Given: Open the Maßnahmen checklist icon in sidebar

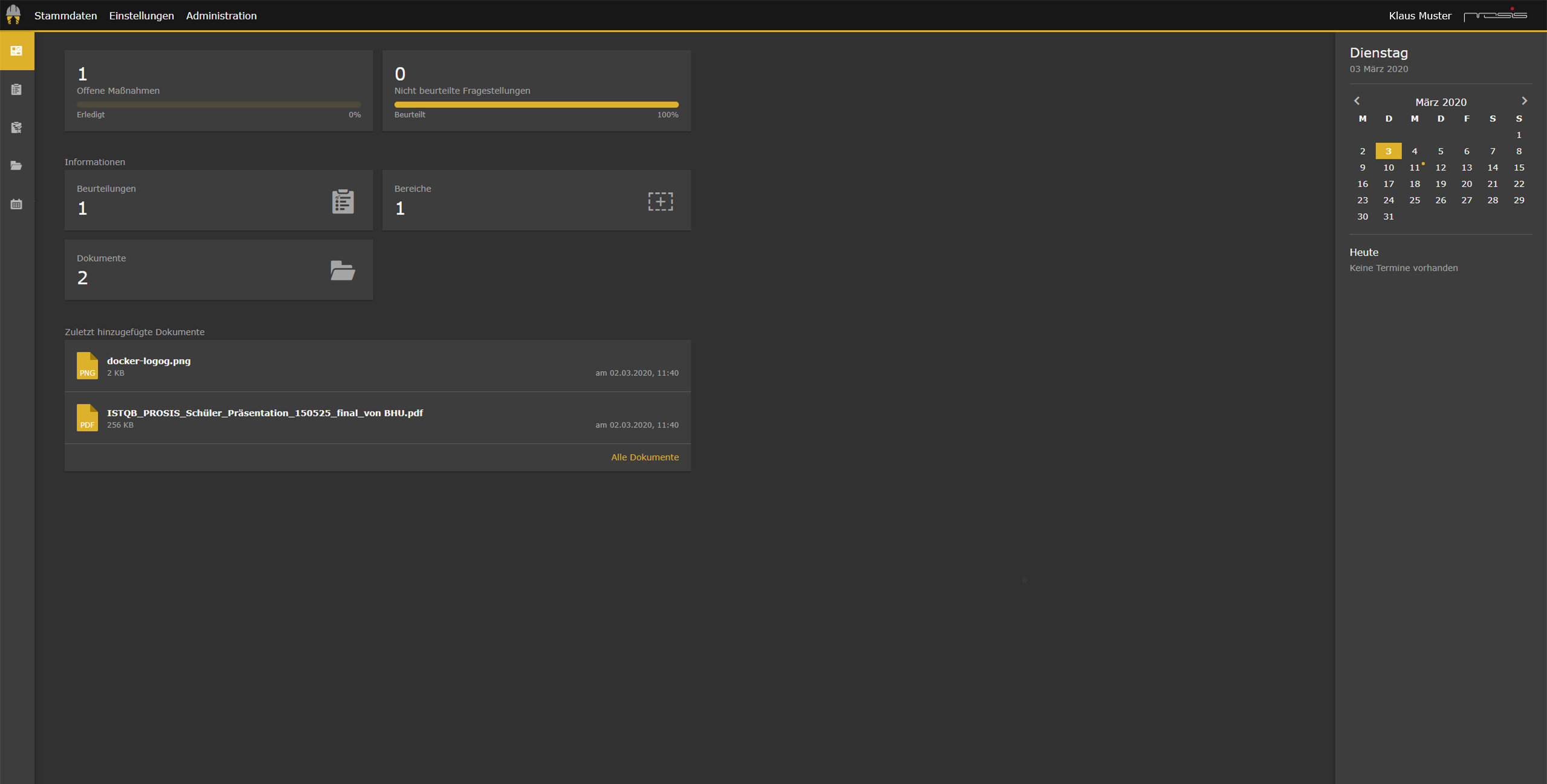Looking at the screenshot, I should [16, 127].
